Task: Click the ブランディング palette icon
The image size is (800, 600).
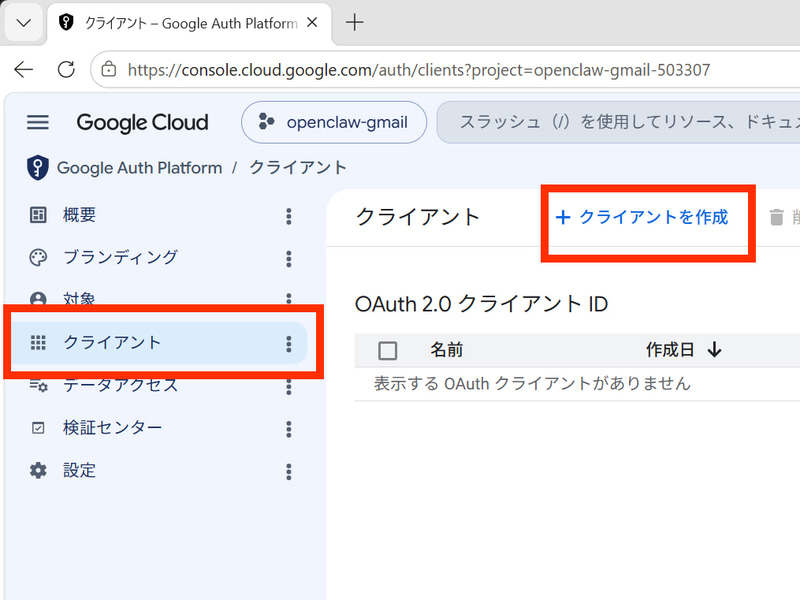Action: tap(38, 258)
